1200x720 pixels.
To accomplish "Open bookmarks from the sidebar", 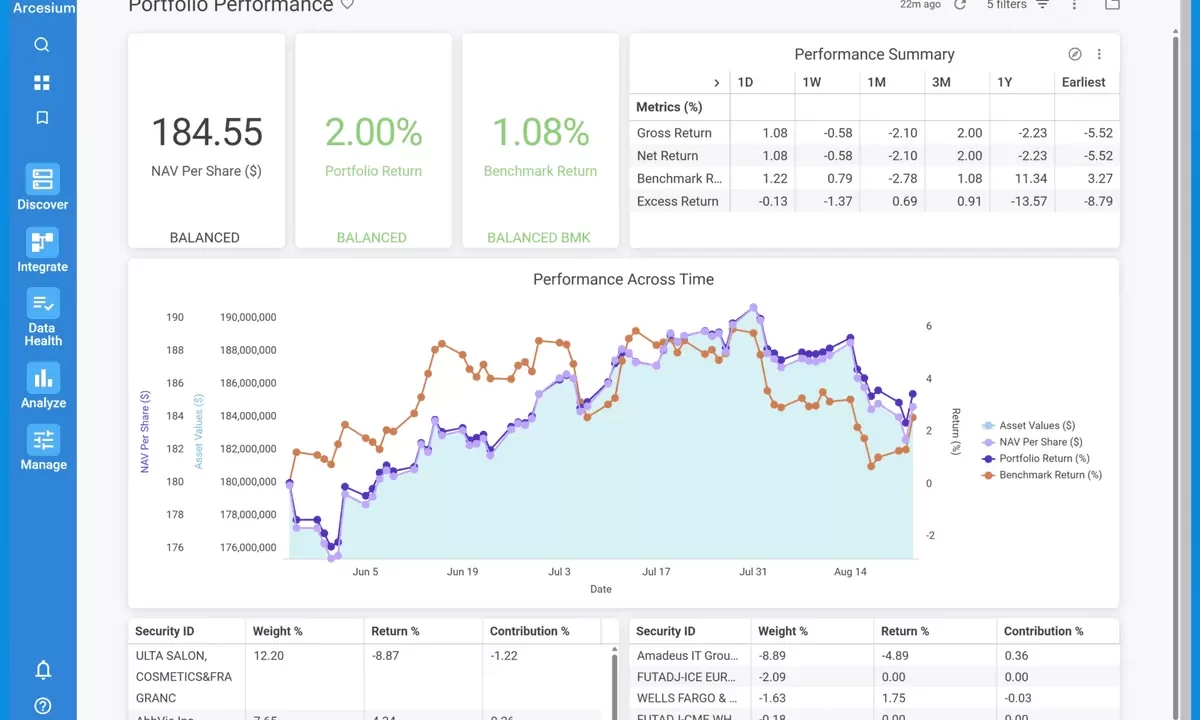I will tap(42, 118).
